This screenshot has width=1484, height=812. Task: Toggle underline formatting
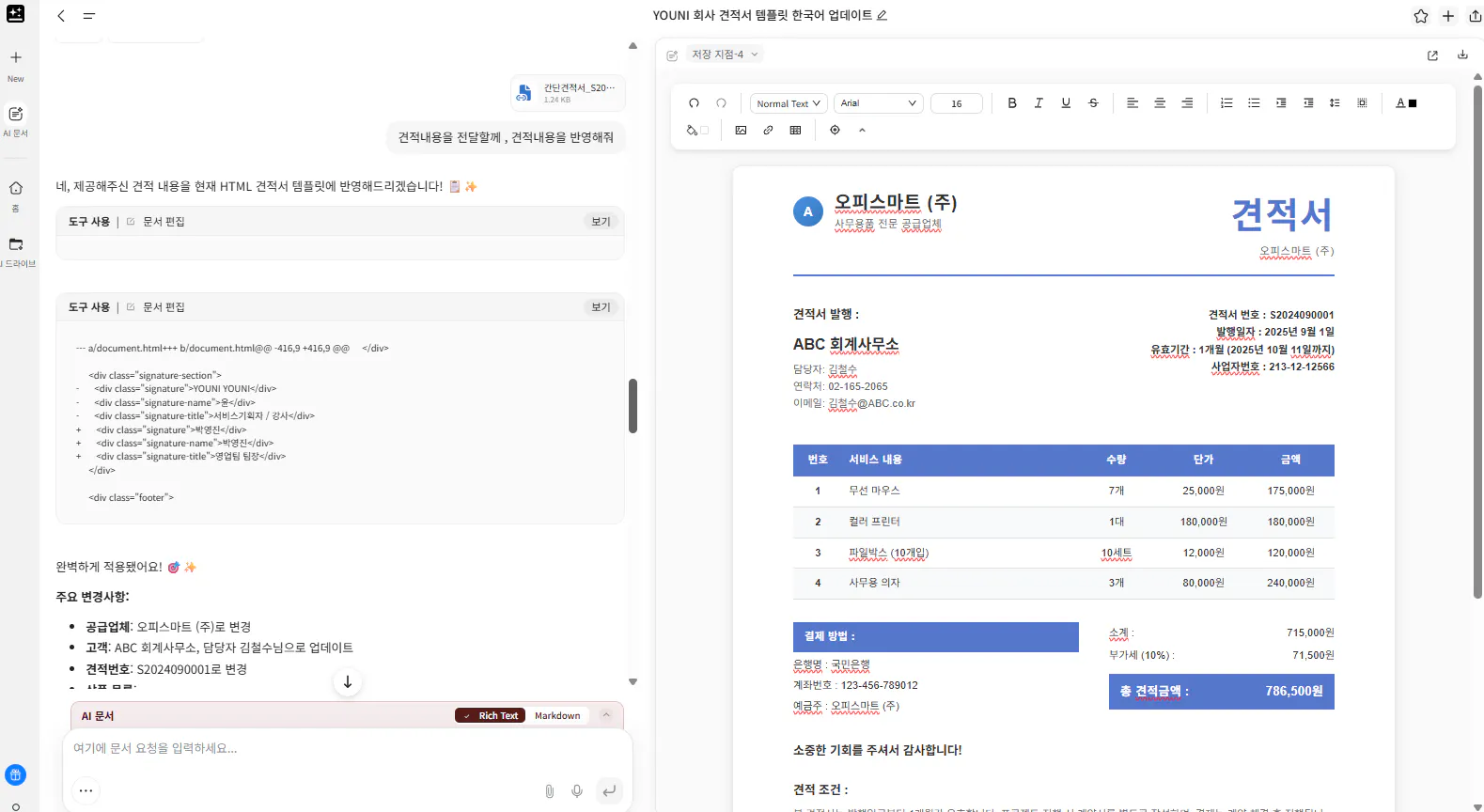point(1066,103)
